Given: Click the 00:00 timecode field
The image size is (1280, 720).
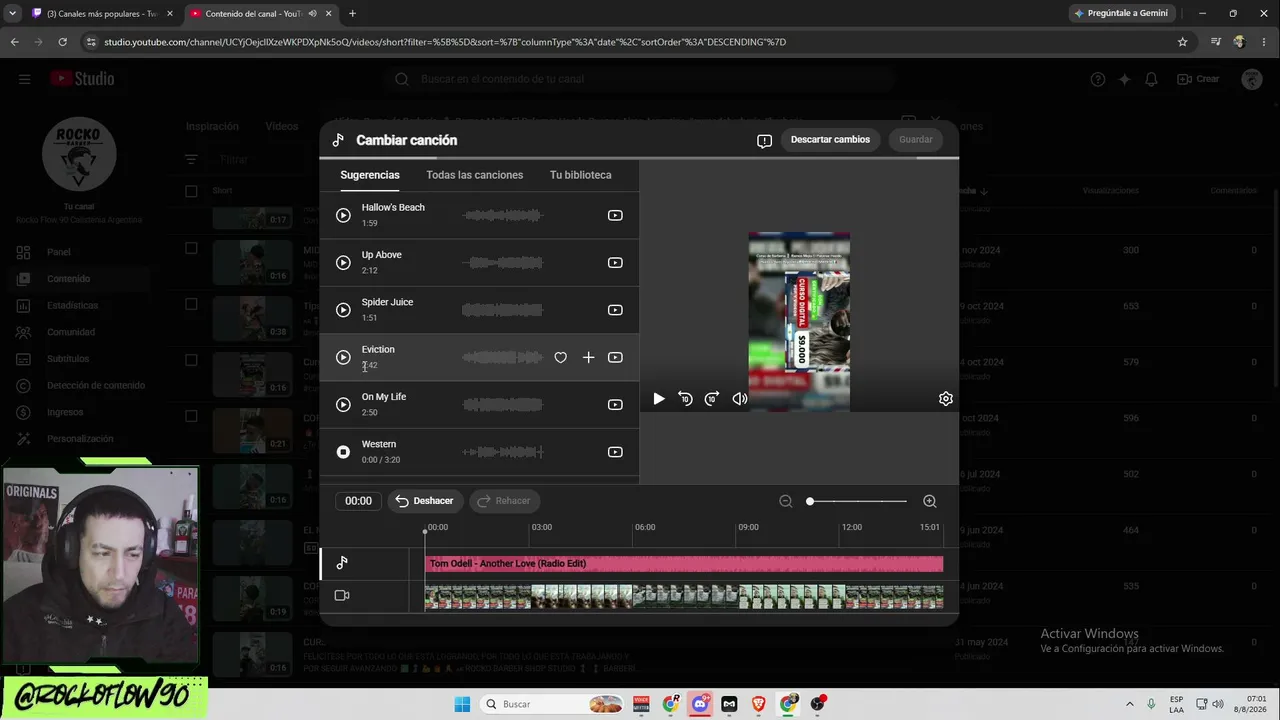Looking at the screenshot, I should [358, 501].
